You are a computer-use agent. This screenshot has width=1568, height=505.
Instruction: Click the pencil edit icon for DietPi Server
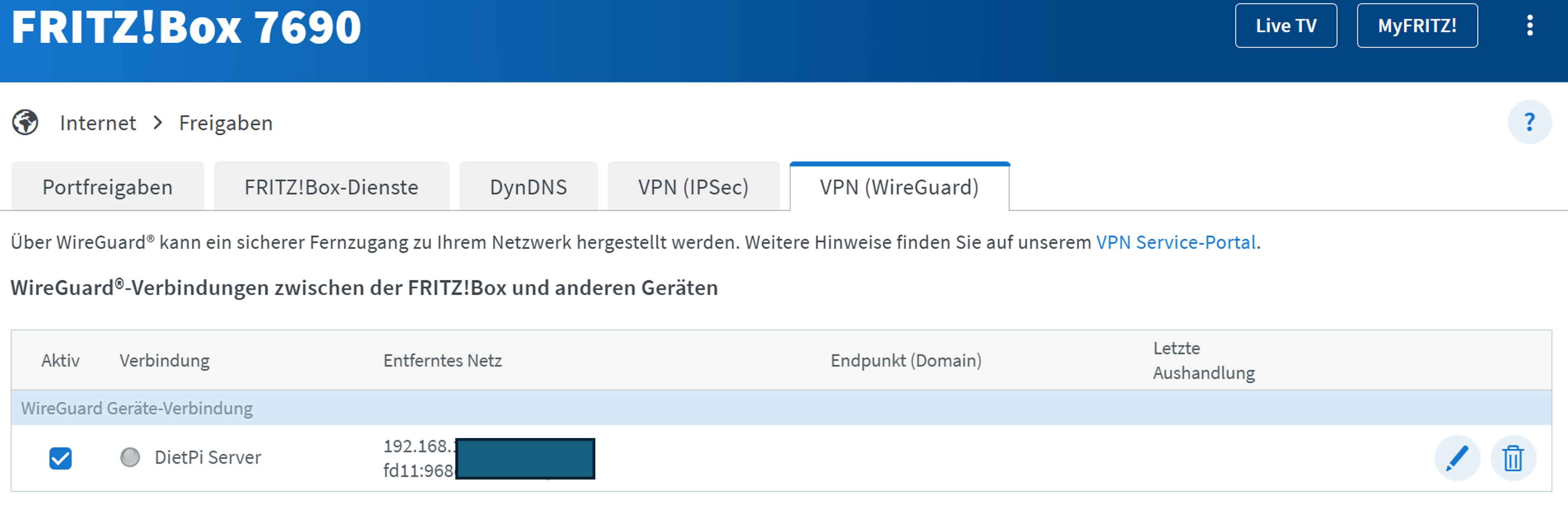(x=1457, y=458)
